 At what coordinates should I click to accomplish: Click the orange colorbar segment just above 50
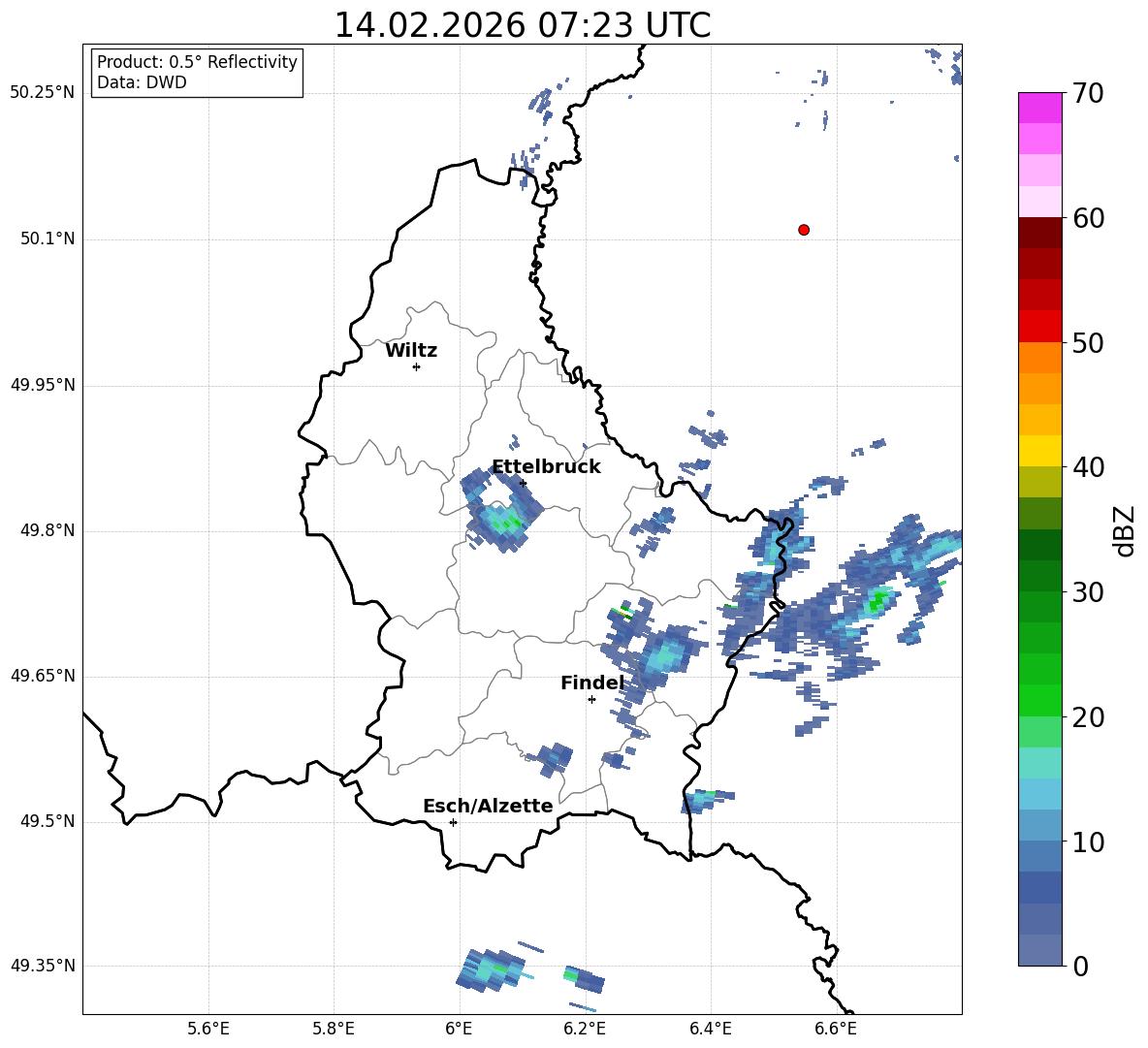point(1039,357)
